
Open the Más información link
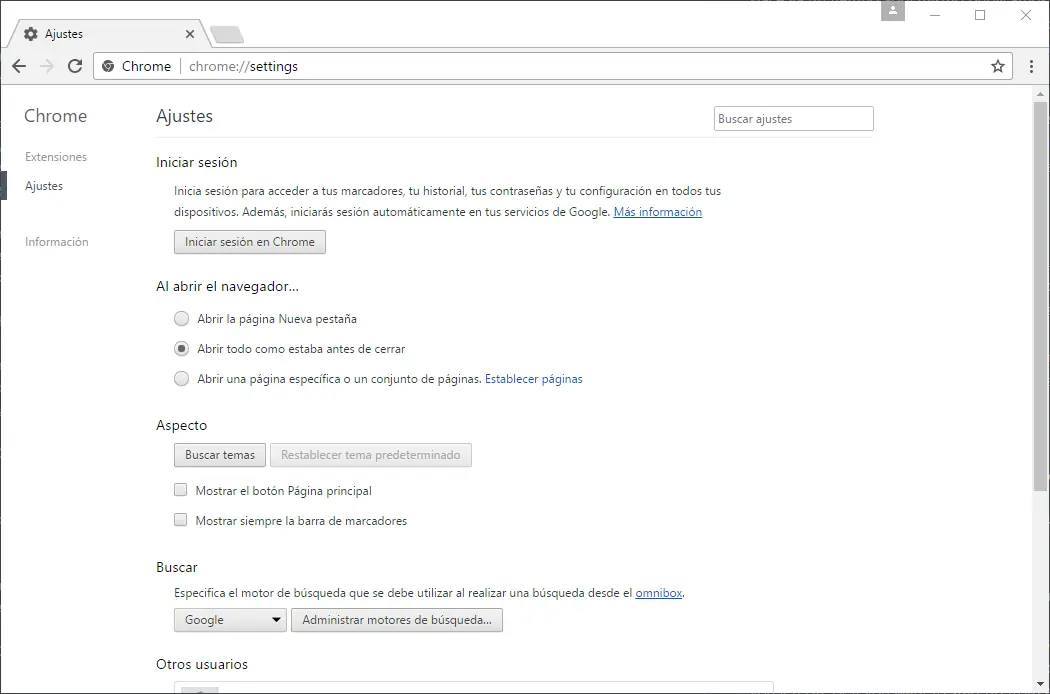[x=658, y=212]
